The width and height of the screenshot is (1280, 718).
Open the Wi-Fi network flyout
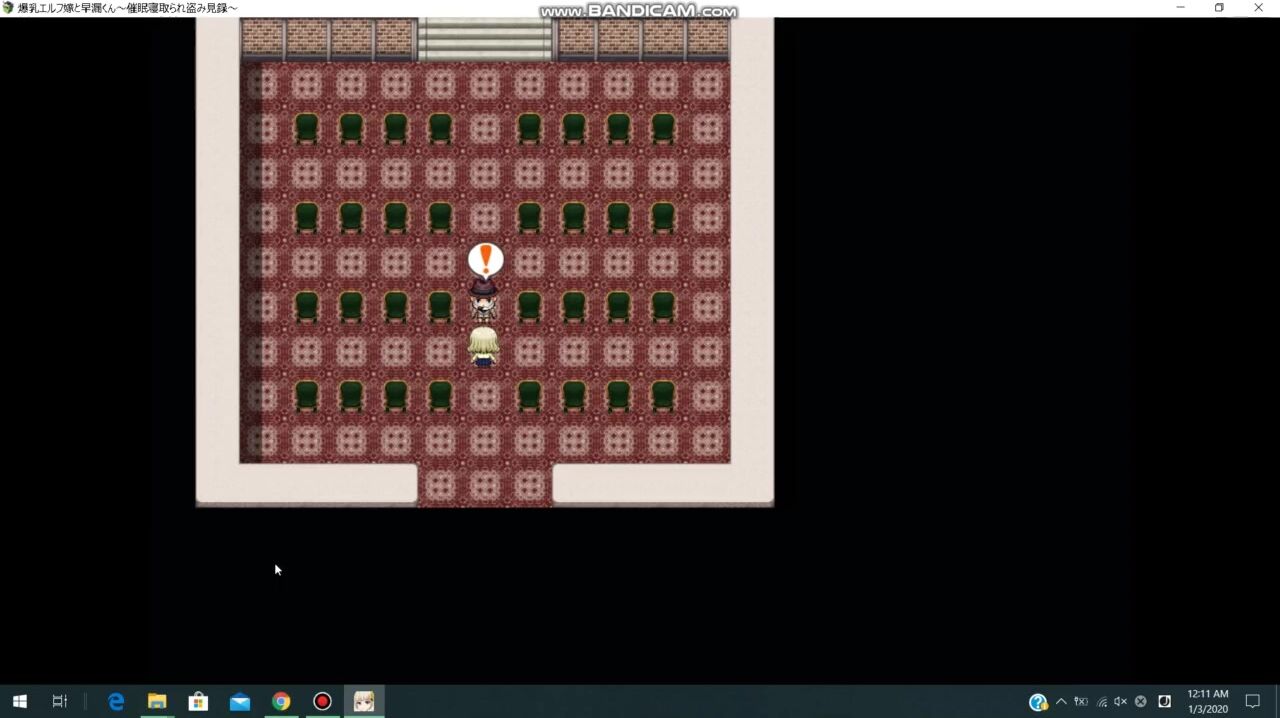[1101, 702]
